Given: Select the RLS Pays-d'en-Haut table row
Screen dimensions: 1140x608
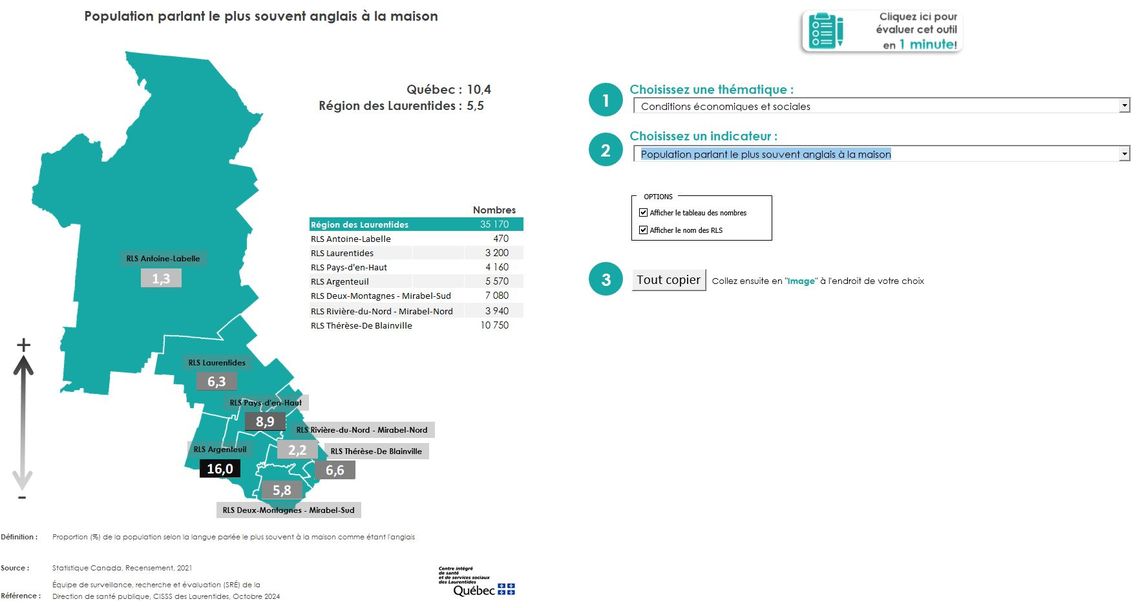Looking at the screenshot, I should coord(416,267).
